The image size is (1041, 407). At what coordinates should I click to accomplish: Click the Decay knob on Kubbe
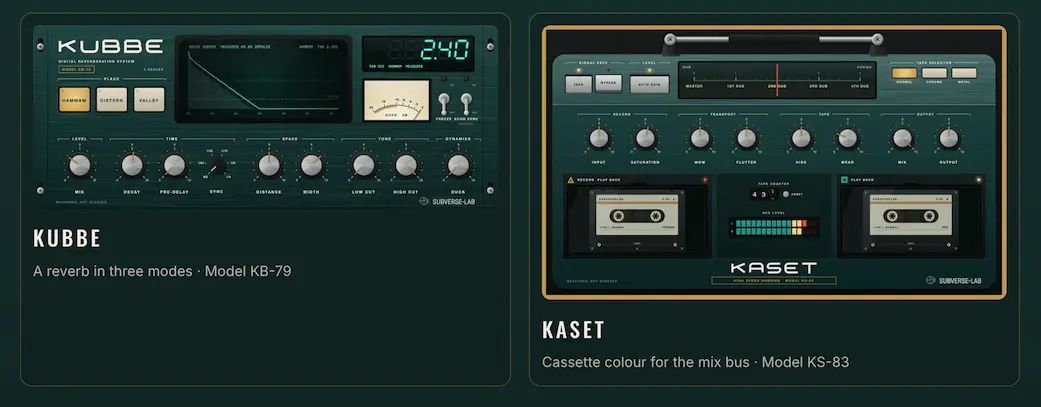pos(132,165)
